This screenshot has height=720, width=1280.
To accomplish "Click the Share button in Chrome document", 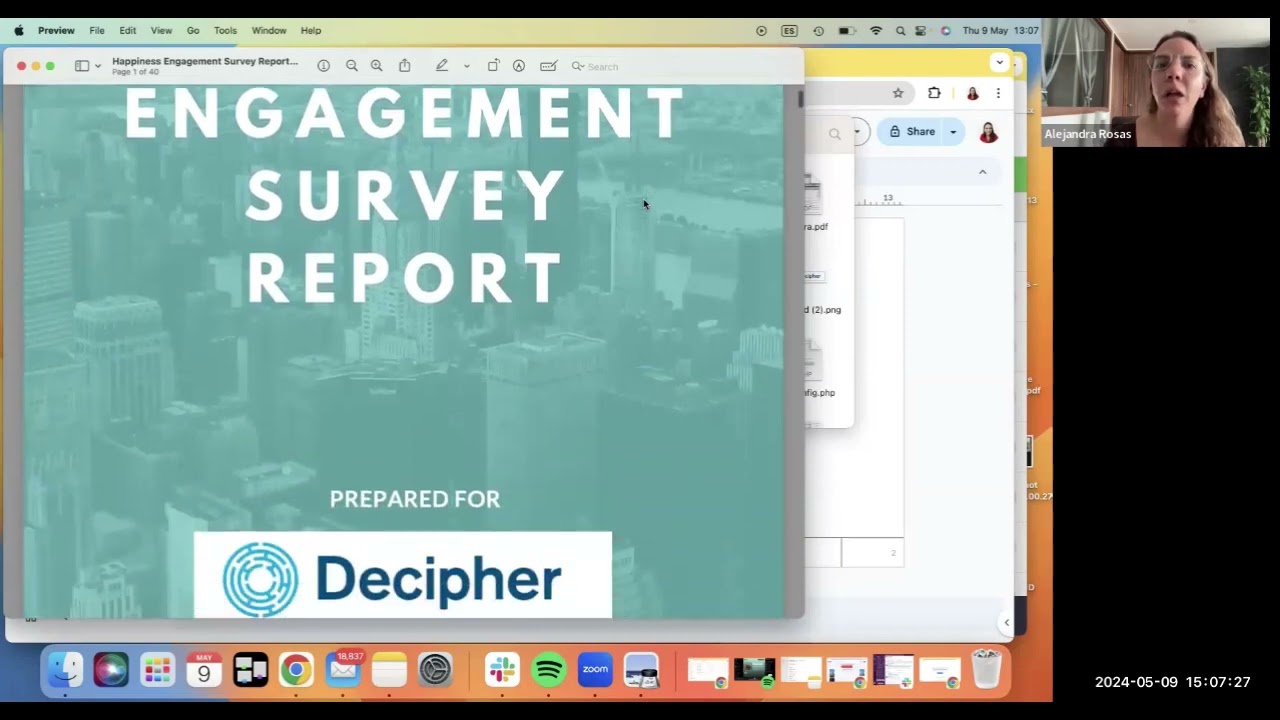I will 911,132.
